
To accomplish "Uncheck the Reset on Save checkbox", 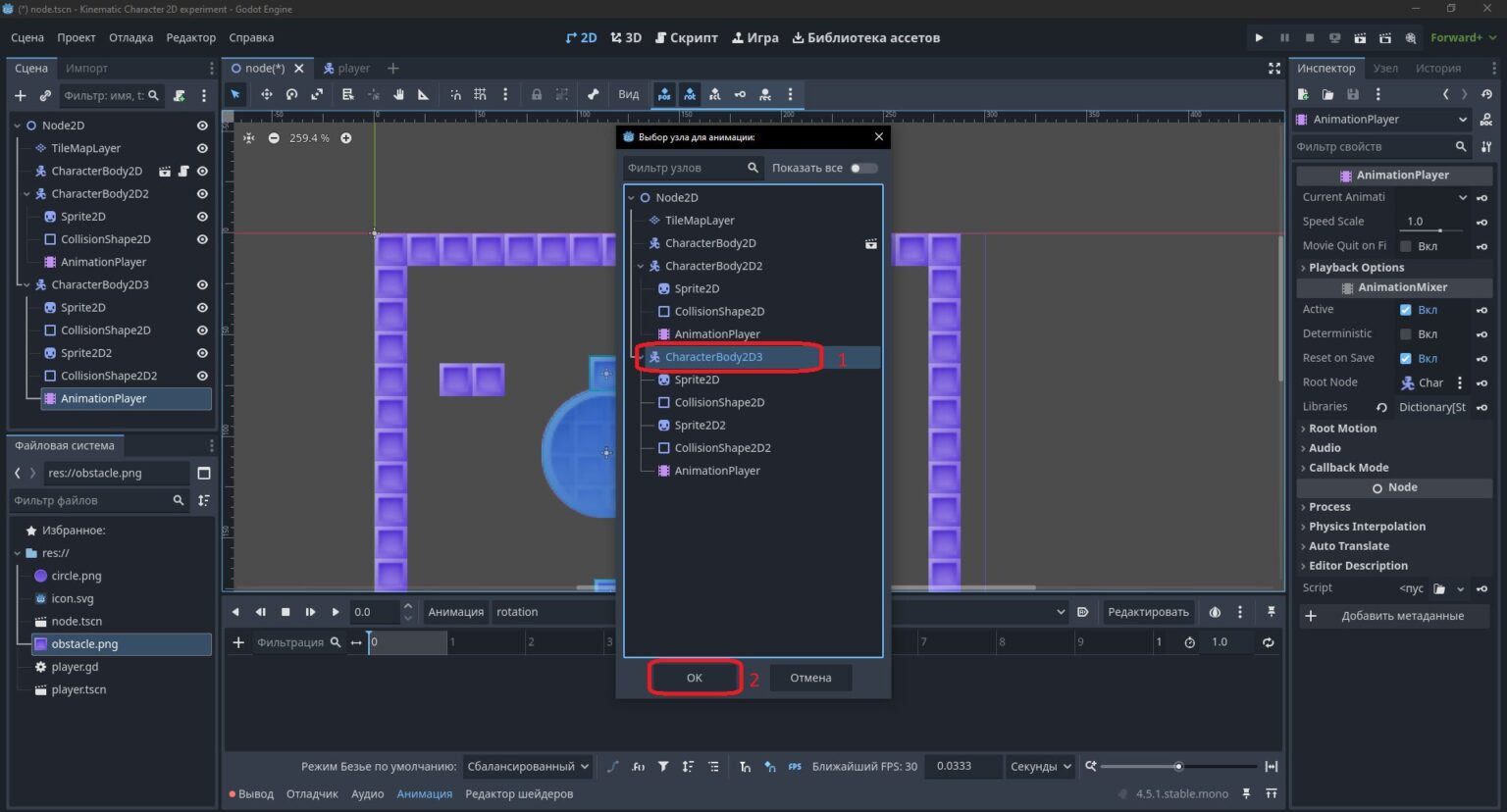I will (x=1406, y=358).
